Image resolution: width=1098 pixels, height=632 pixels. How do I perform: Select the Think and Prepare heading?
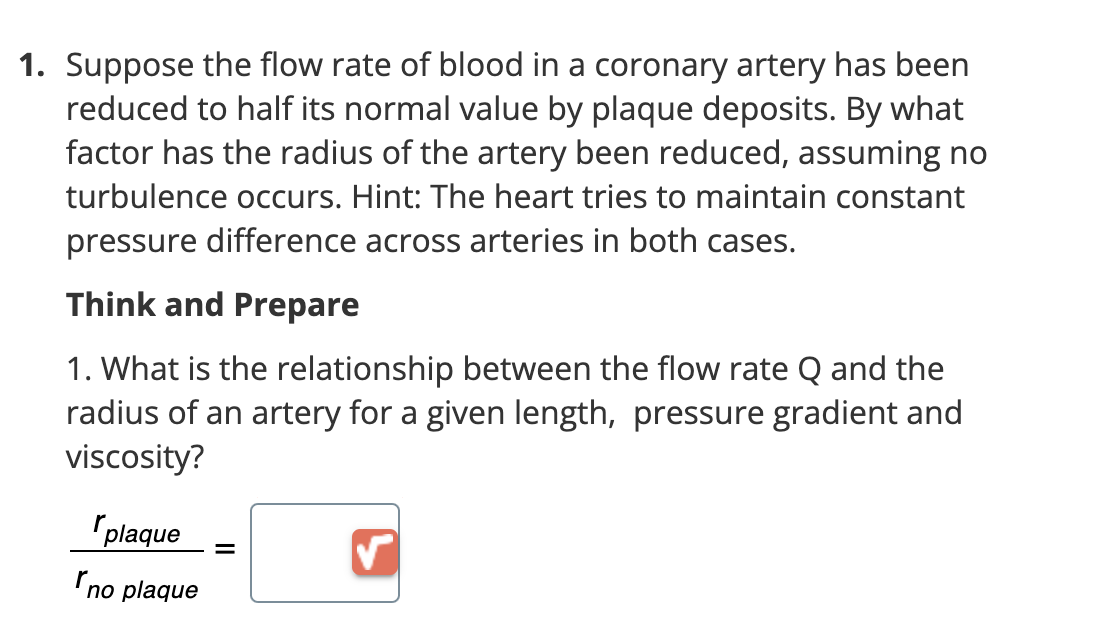[211, 304]
